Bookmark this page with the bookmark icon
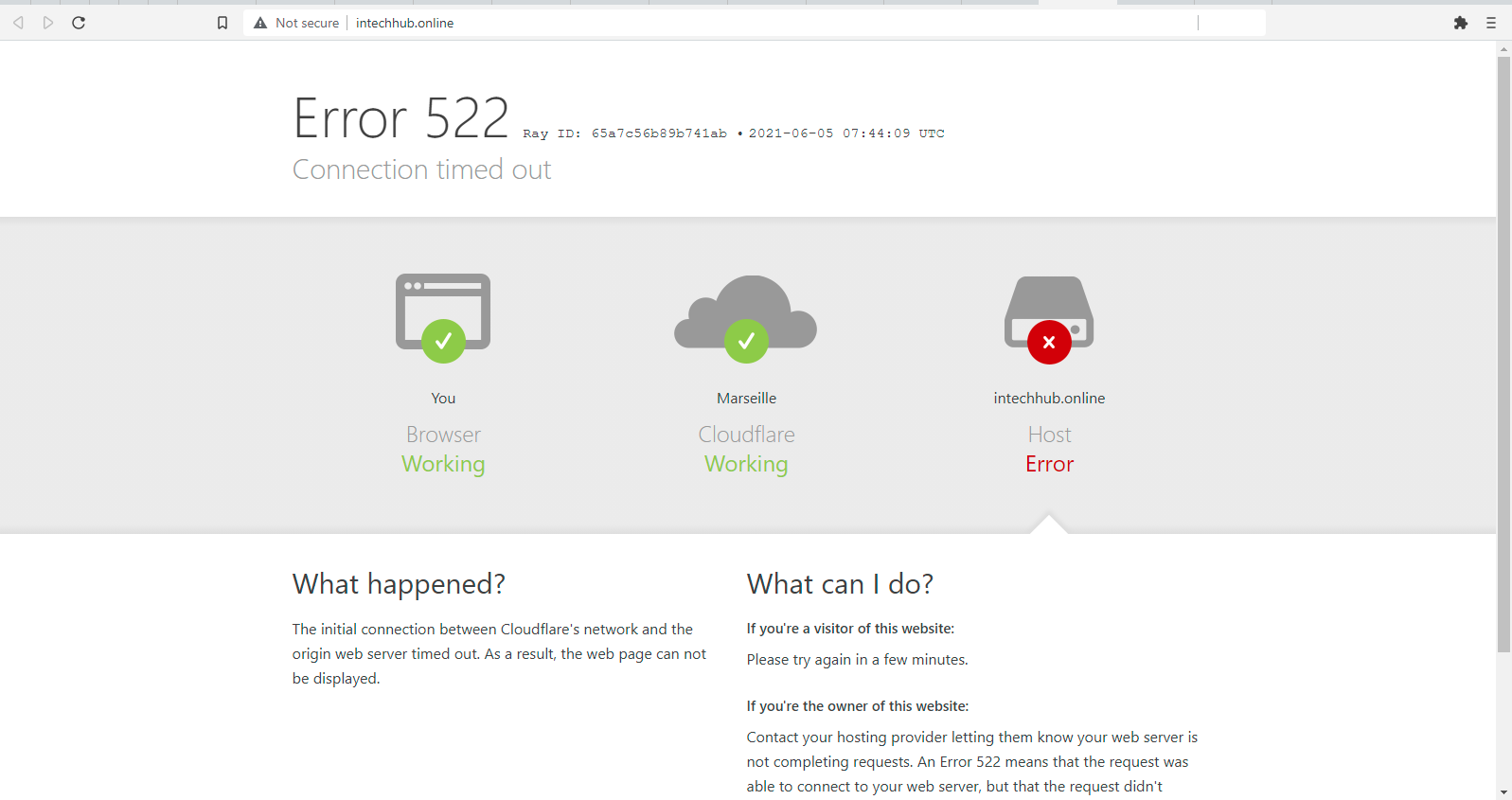Viewport: 1512px width, 800px height. pyautogui.click(x=222, y=23)
